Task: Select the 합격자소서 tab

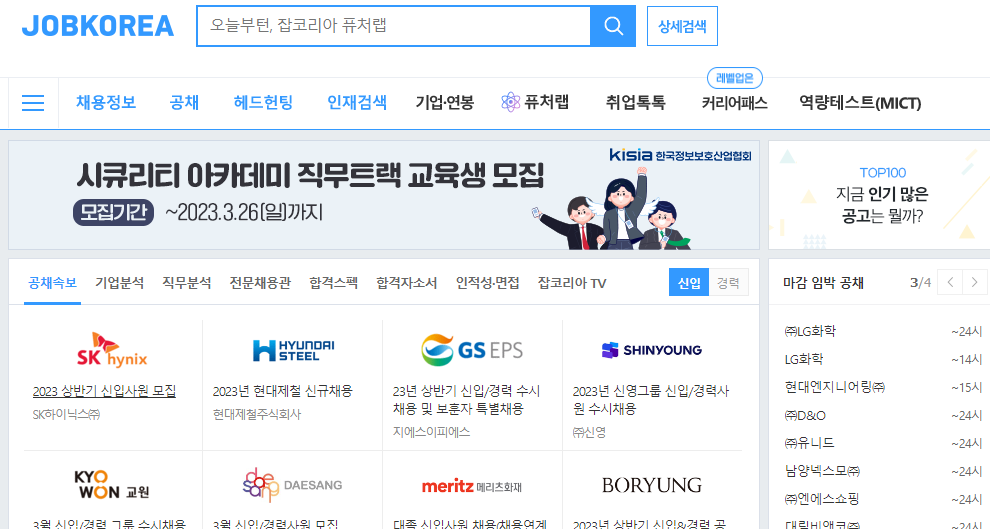Action: pos(406,283)
